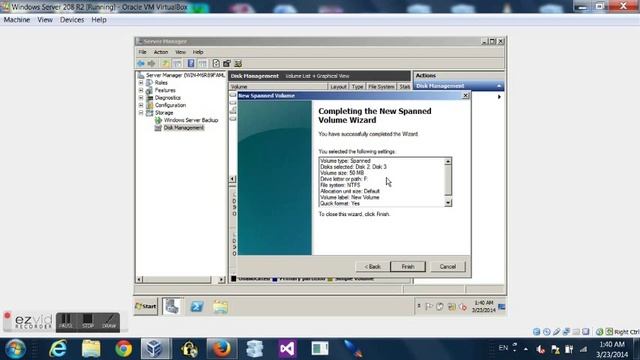Screen dimensions: 640x360
Task: Launch PowerShell from the guest taskbar
Action: [x=197, y=306]
